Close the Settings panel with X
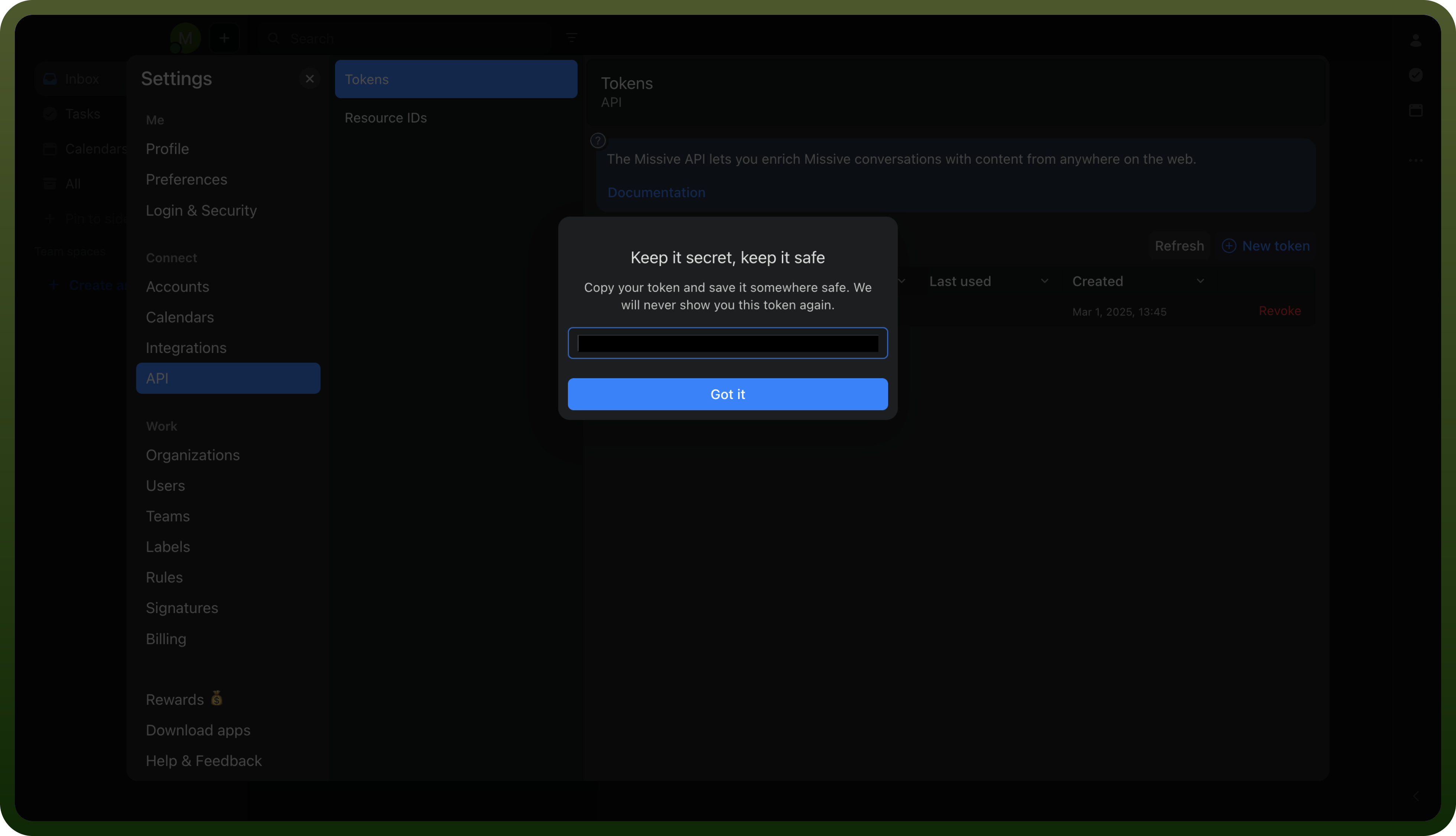Screen dimensions: 1456x836 [309, 79]
